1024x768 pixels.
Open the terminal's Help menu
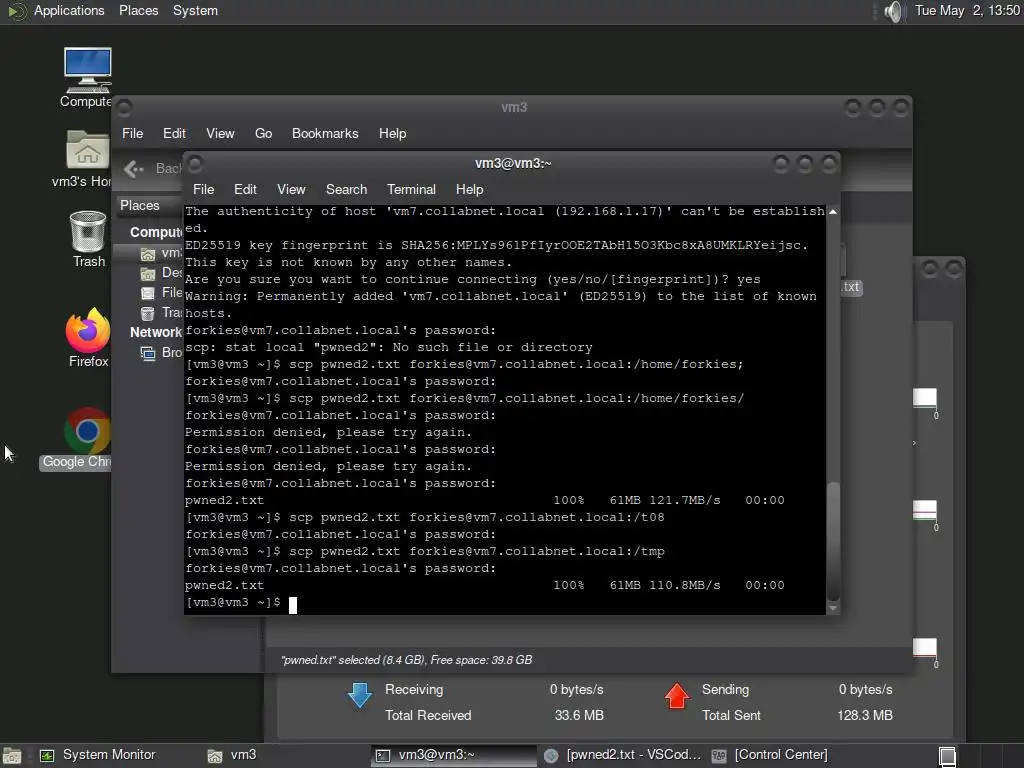pos(469,189)
